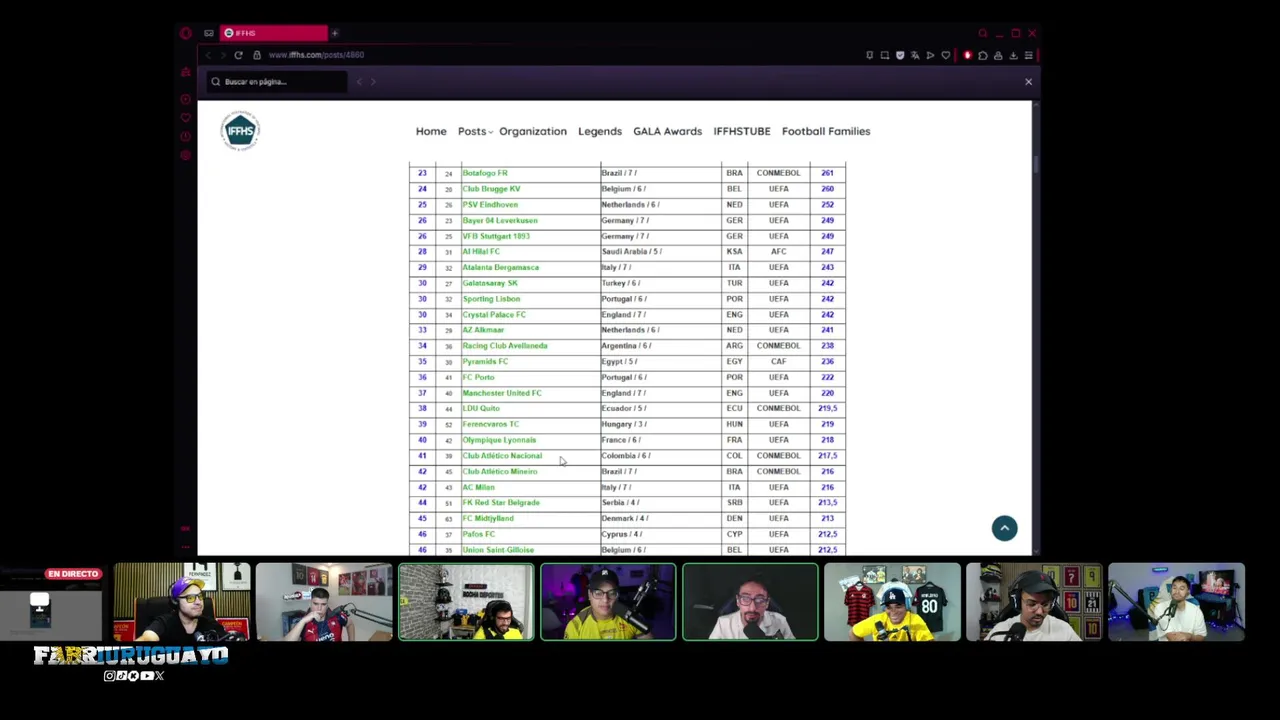Expand the Posts dropdown menu
The image size is (1280, 720).
tap(474, 131)
